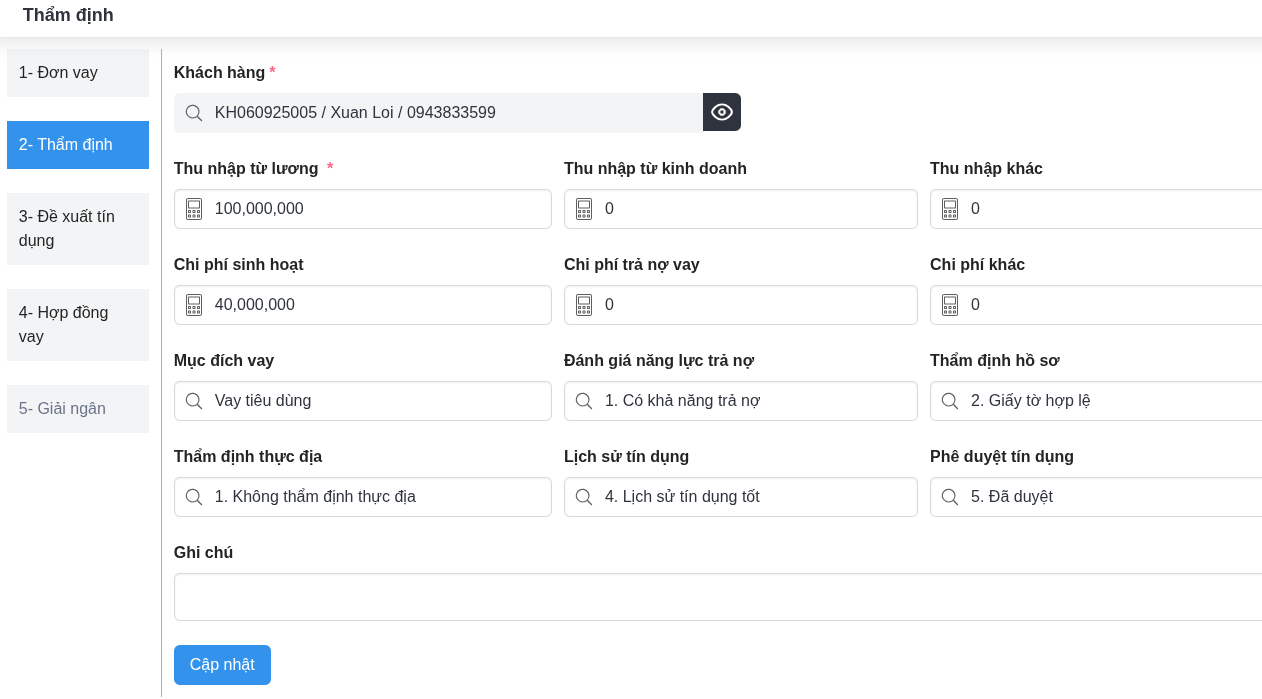Image resolution: width=1262 pixels, height=699 pixels.
Task: Select the 5- Giải ngân step
Action: point(78,409)
